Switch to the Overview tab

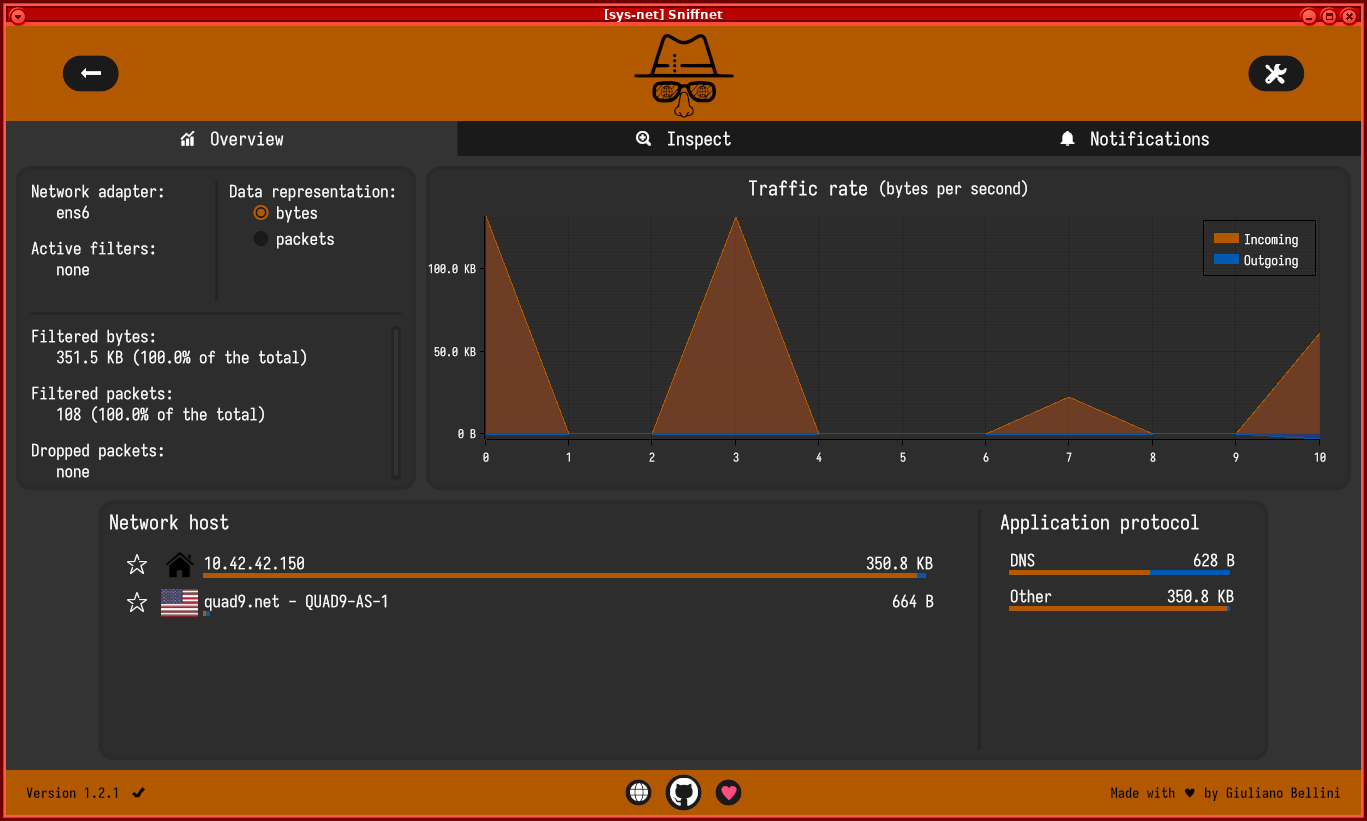pyautogui.click(x=232, y=139)
